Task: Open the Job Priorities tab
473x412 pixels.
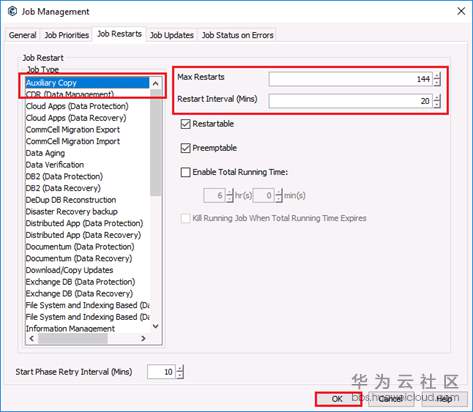Action: [67, 35]
